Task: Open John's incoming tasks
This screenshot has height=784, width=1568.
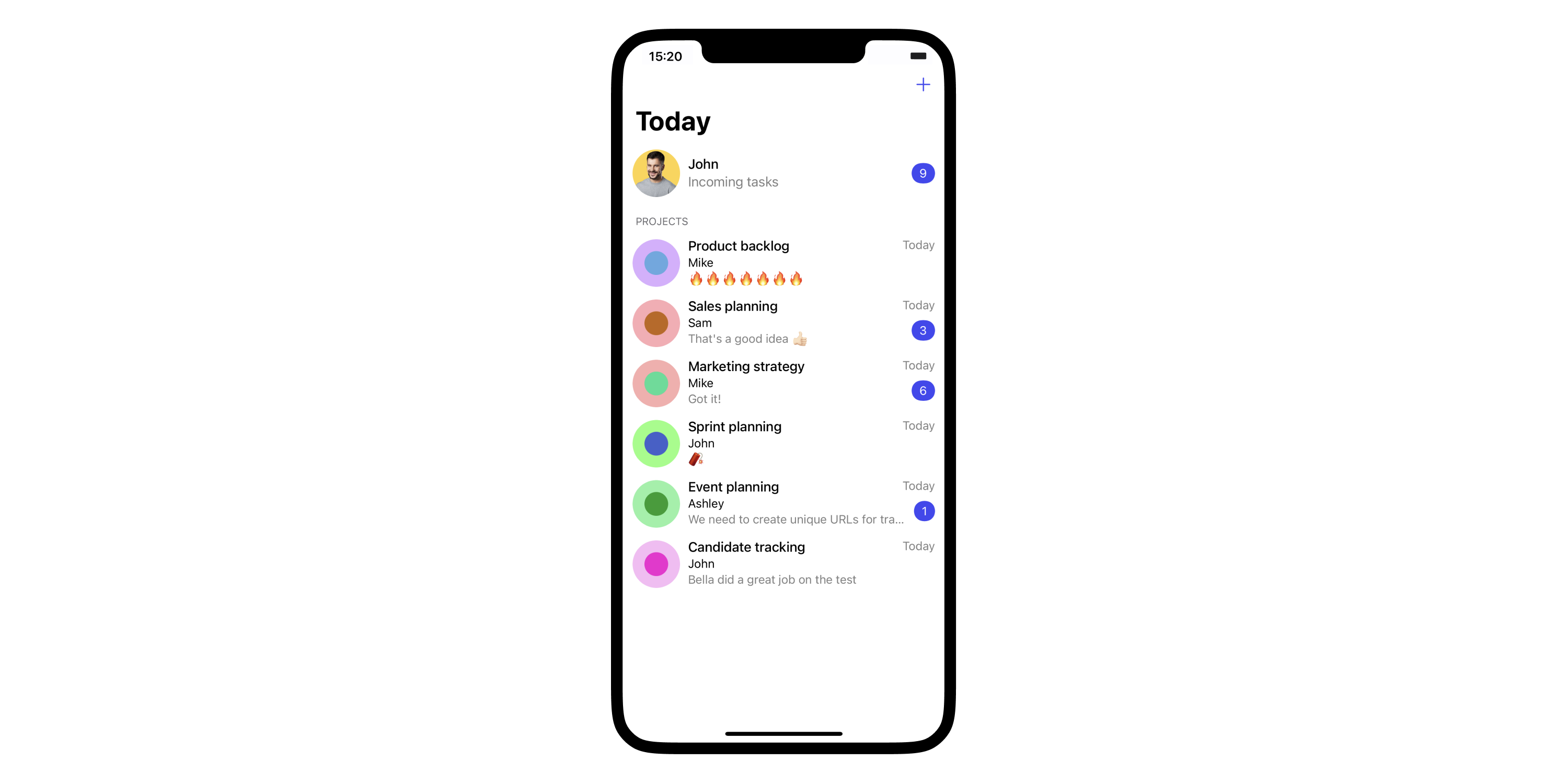Action: point(784,173)
